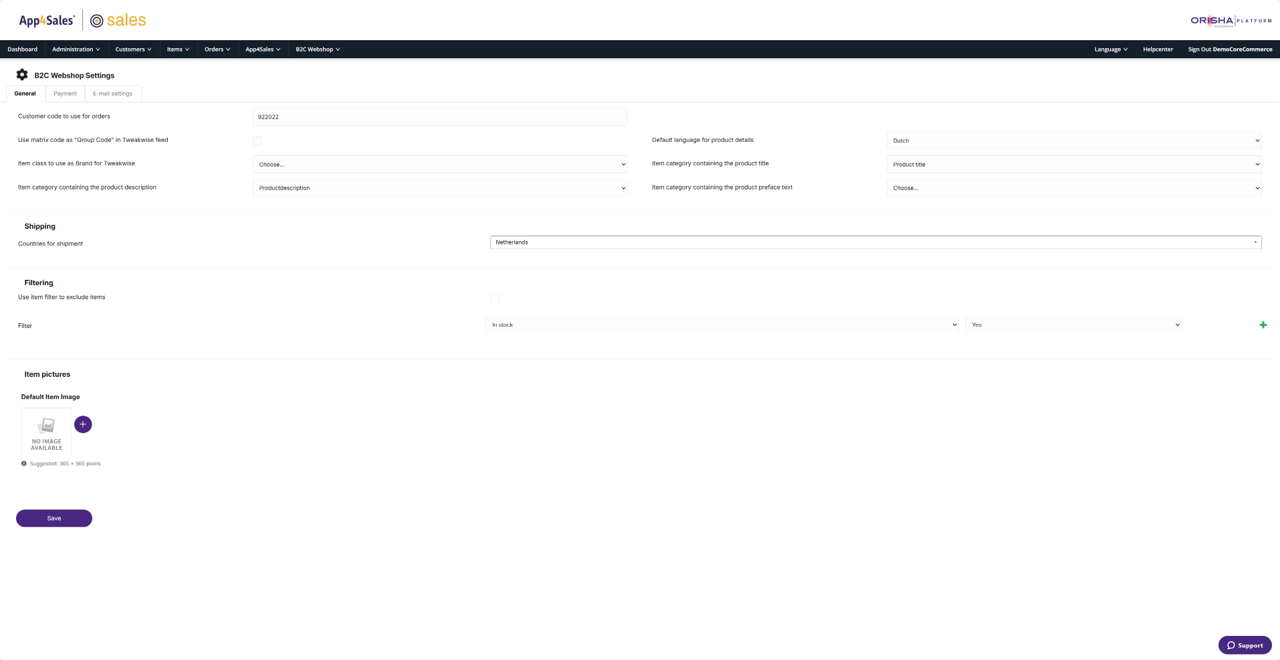Click the Filtering section heading
Viewport: 1280px width, 660px height.
pyautogui.click(x=39, y=283)
